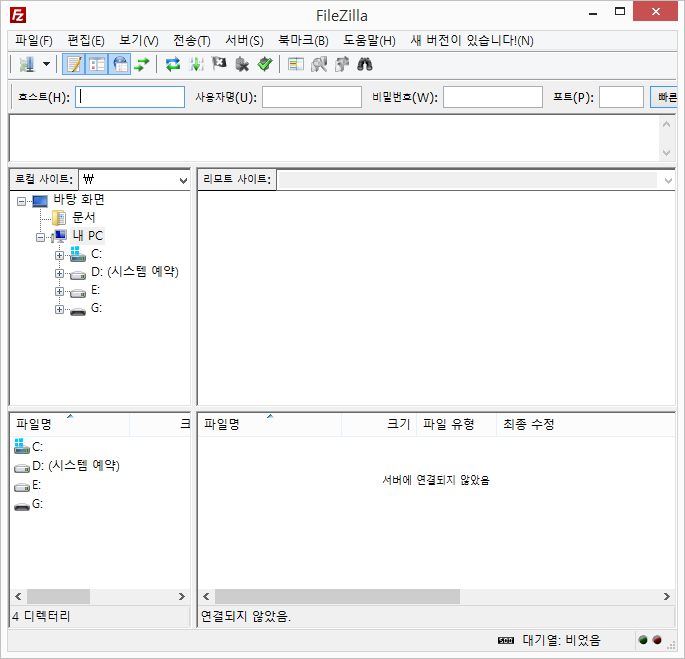Open new version available menu
The height and width of the screenshot is (659, 685).
pos(472,41)
